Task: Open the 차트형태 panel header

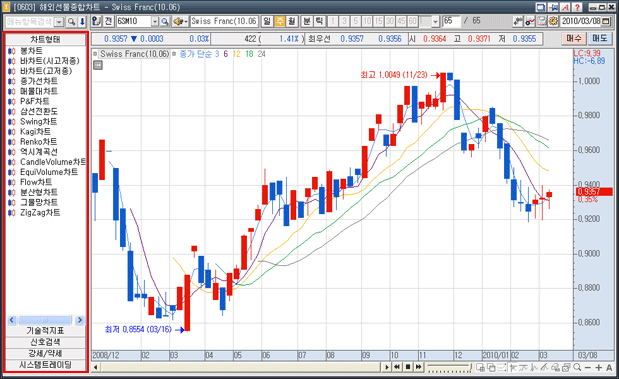Action: point(45,39)
